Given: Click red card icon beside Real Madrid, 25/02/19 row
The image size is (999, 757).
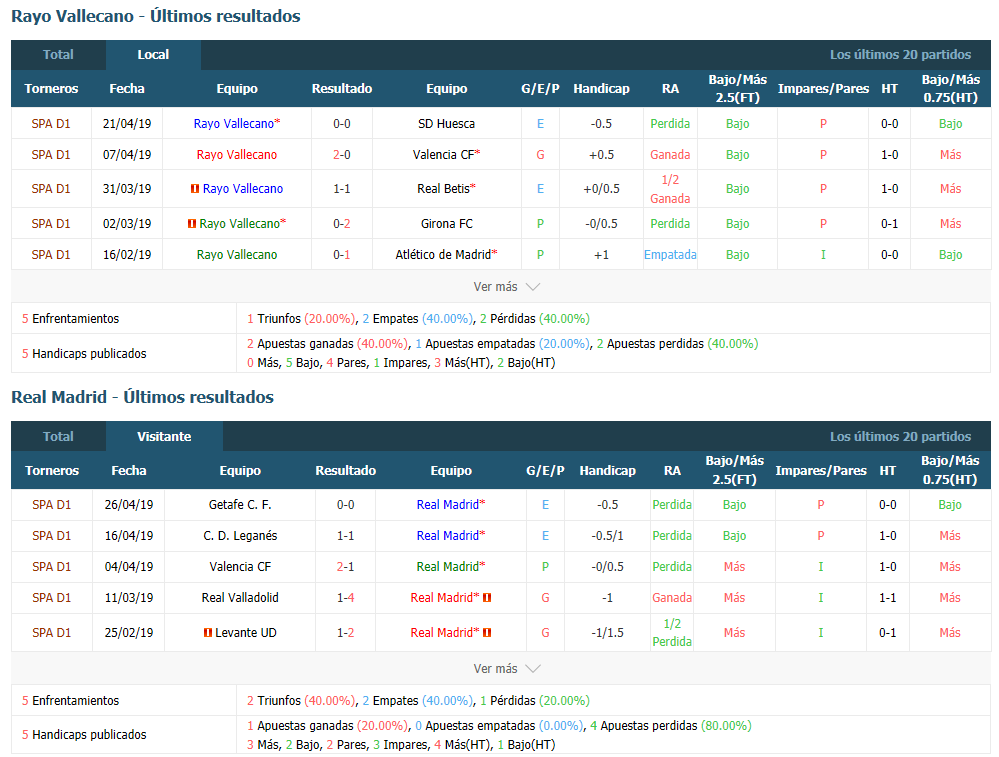Looking at the screenshot, I should tap(487, 633).
